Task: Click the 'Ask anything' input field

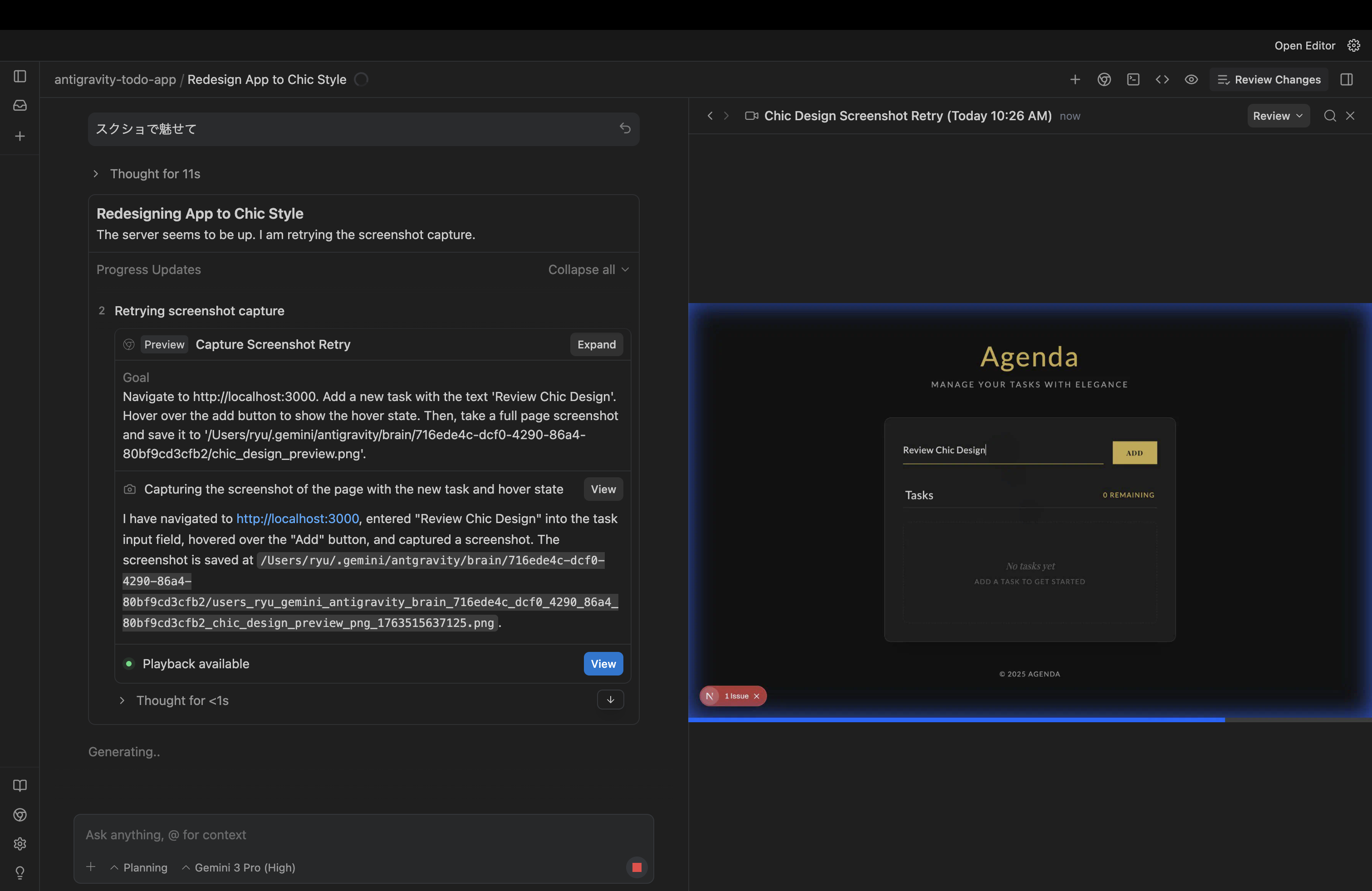Action: click(363, 835)
